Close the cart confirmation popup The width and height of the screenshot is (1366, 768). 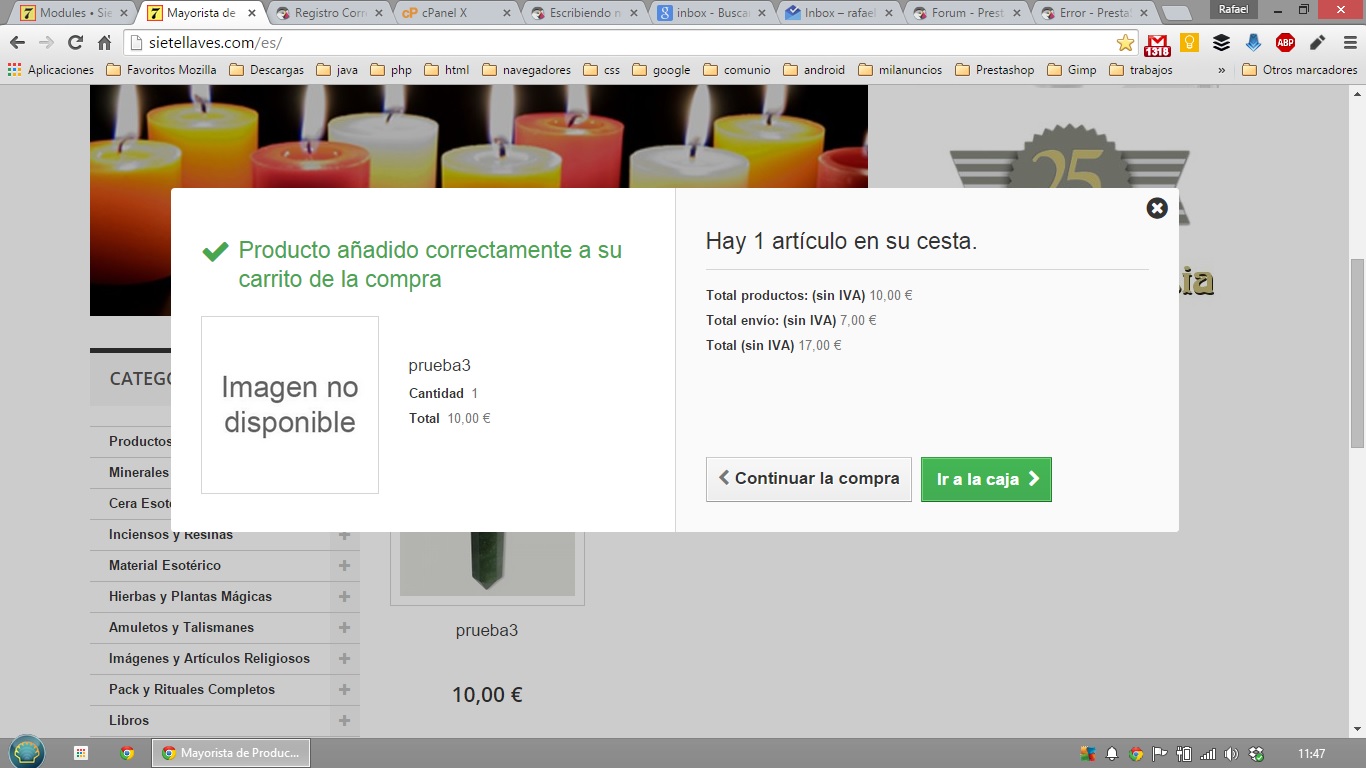pos(1157,208)
